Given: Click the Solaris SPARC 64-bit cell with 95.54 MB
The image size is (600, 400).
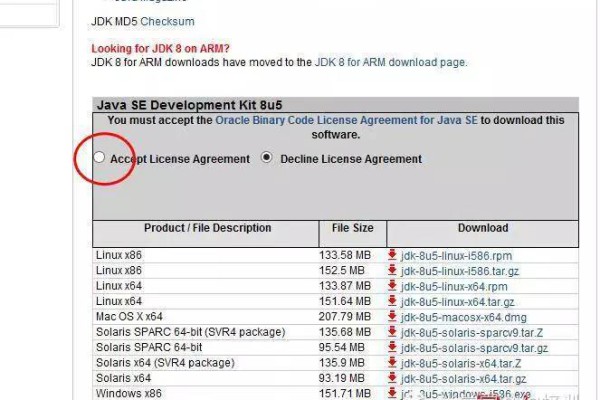Looking at the screenshot, I should point(149,348).
